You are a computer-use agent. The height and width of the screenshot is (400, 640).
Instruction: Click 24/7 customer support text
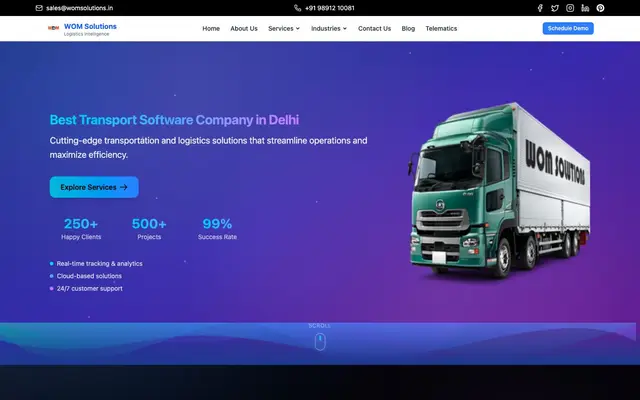[x=89, y=289]
